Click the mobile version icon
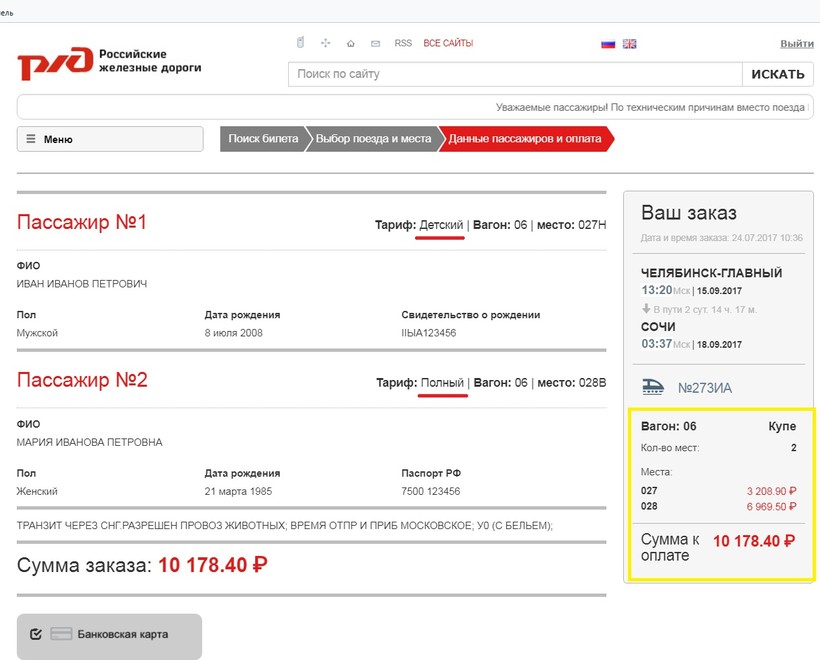This screenshot has height=660, width=820. click(x=299, y=43)
